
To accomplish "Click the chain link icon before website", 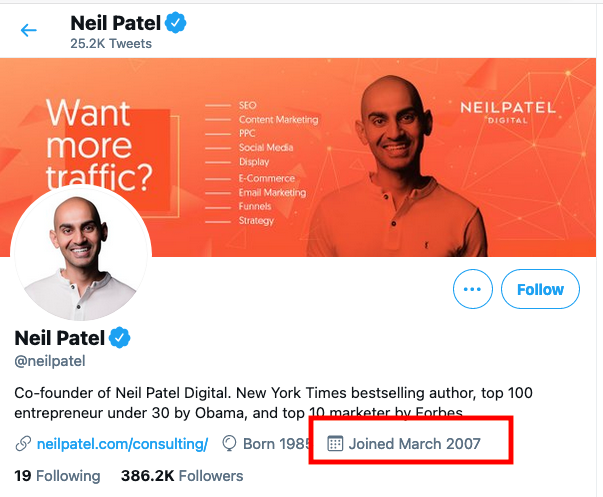I will pyautogui.click(x=23, y=444).
